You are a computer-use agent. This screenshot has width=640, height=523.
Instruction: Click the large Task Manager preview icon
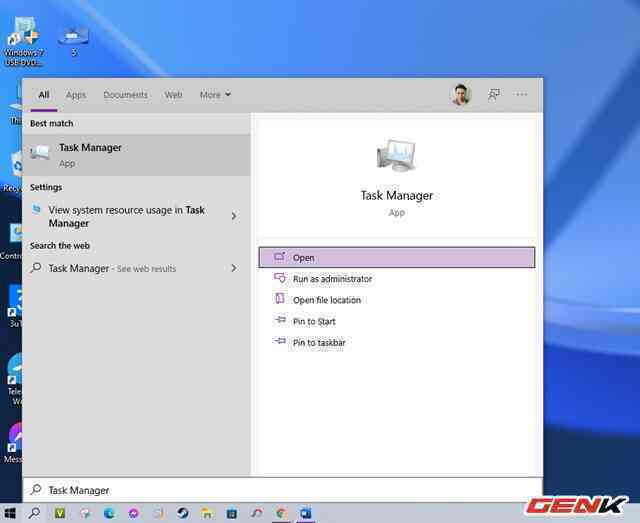coord(396,155)
